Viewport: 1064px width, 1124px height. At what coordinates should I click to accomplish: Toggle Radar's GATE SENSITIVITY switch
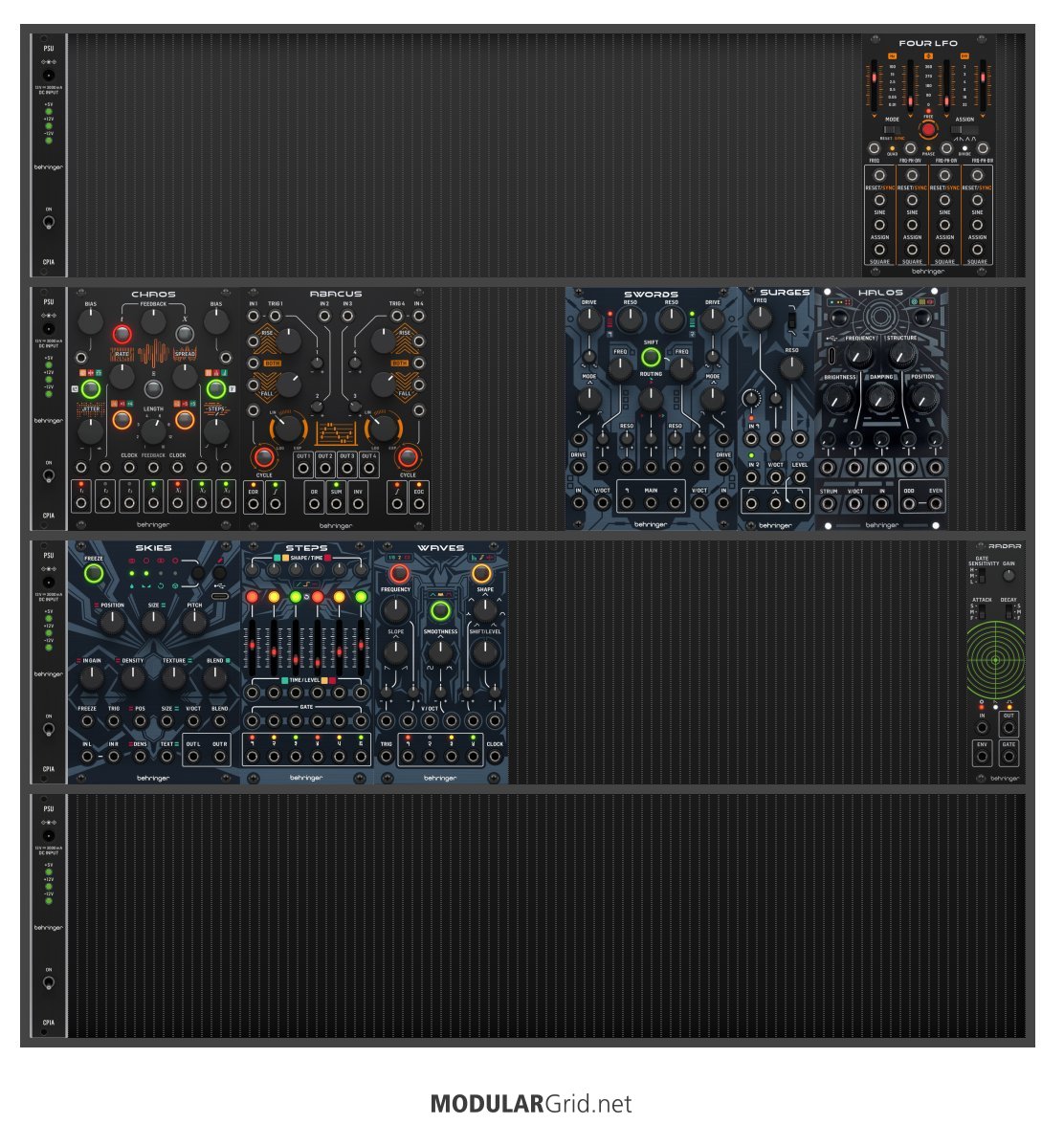[982, 576]
